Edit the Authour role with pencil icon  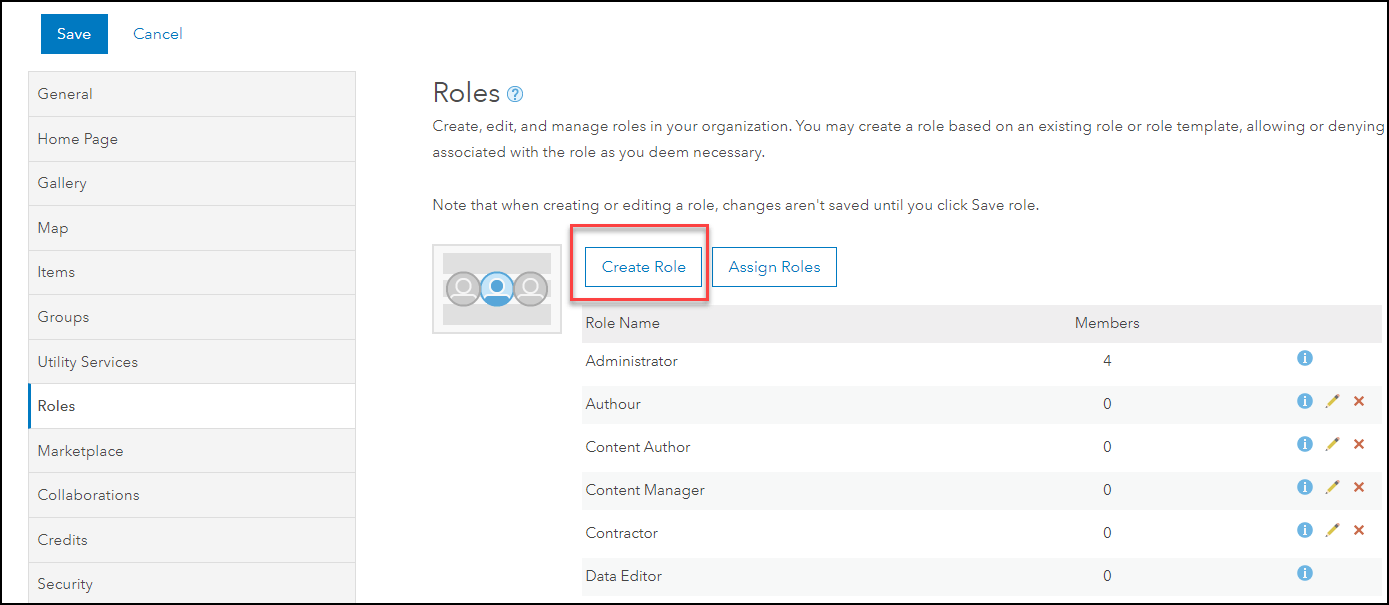click(x=1332, y=401)
